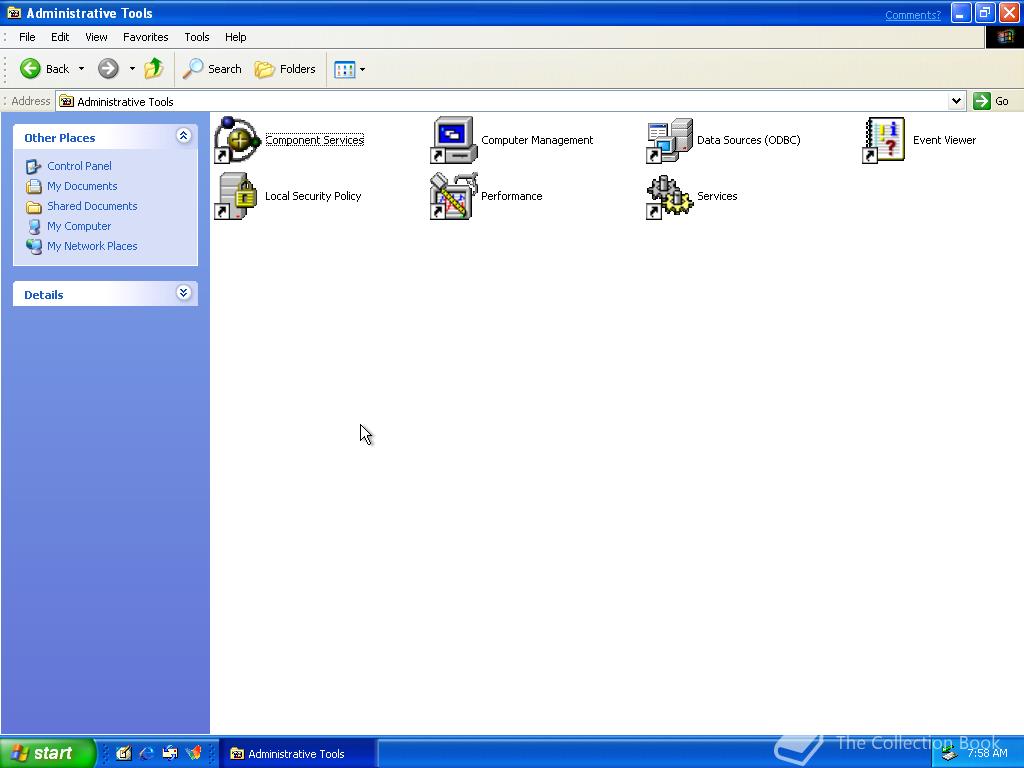Click the Services label text
Viewport: 1024px width, 768px height.
717,196
